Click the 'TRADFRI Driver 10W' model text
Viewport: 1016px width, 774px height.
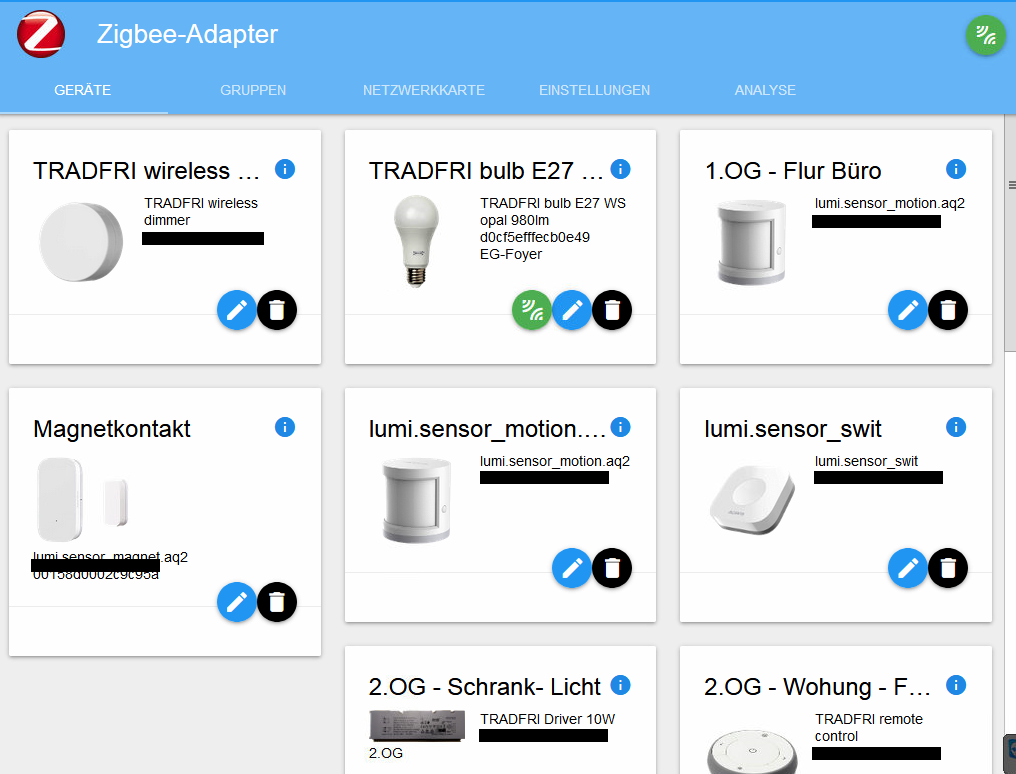coord(548,719)
